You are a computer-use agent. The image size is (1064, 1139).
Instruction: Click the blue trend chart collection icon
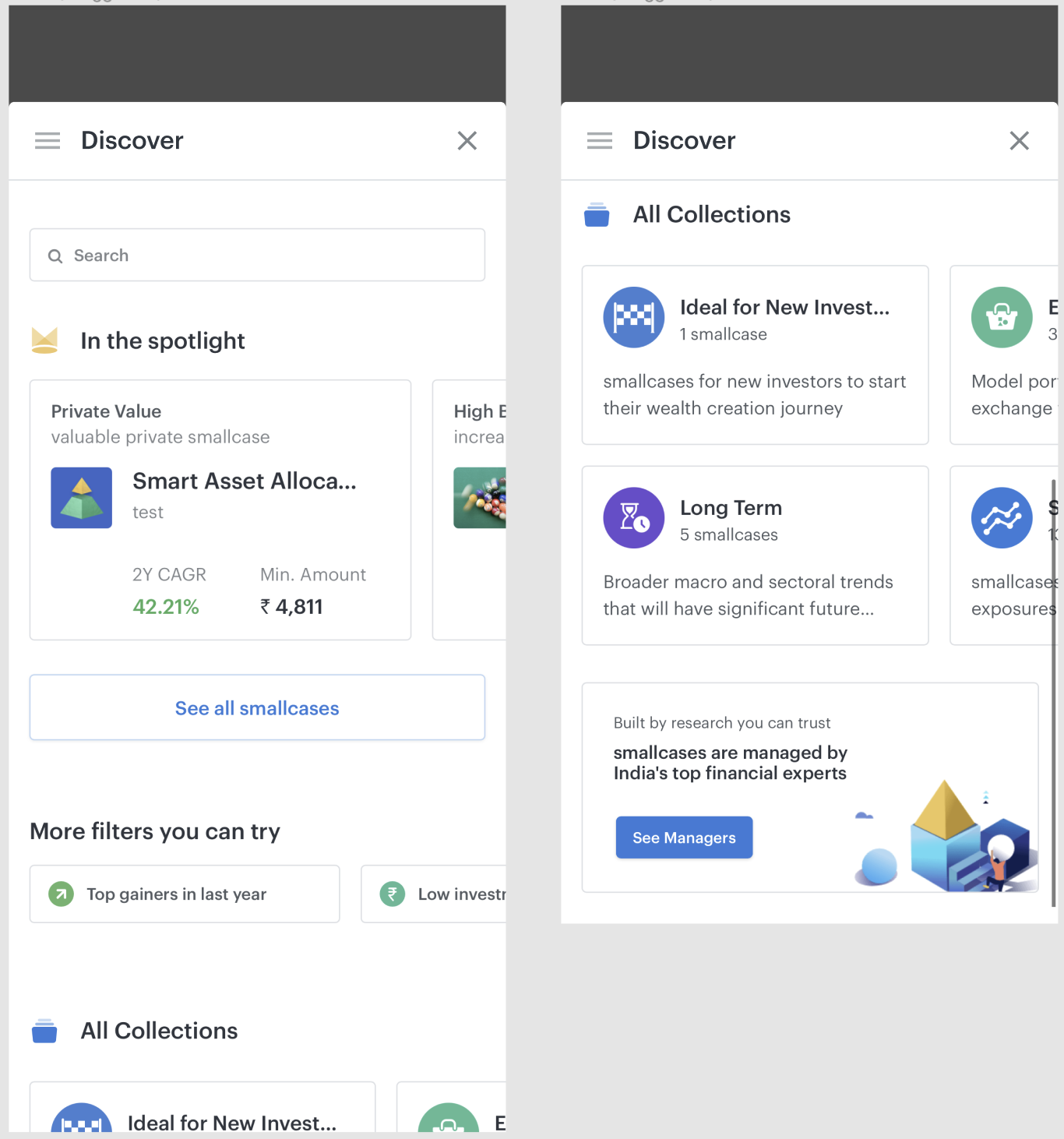point(1002,518)
